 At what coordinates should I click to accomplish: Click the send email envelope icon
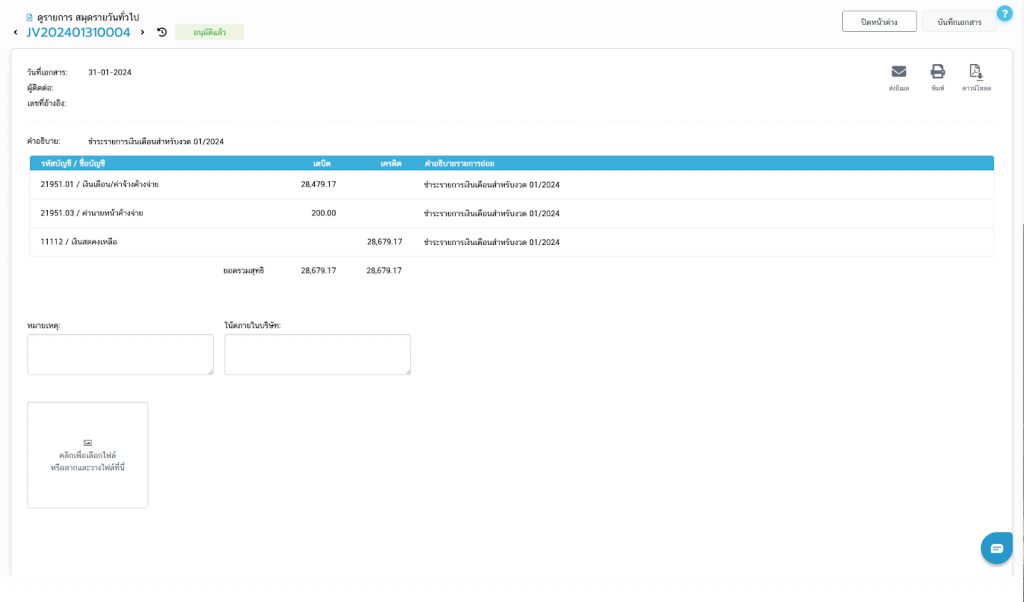[x=898, y=72]
